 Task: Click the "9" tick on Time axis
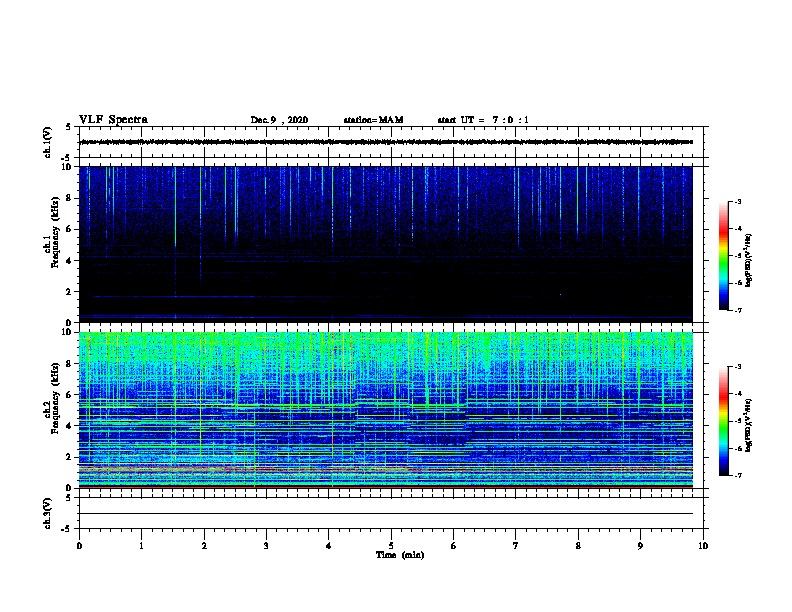pyautogui.click(x=640, y=545)
